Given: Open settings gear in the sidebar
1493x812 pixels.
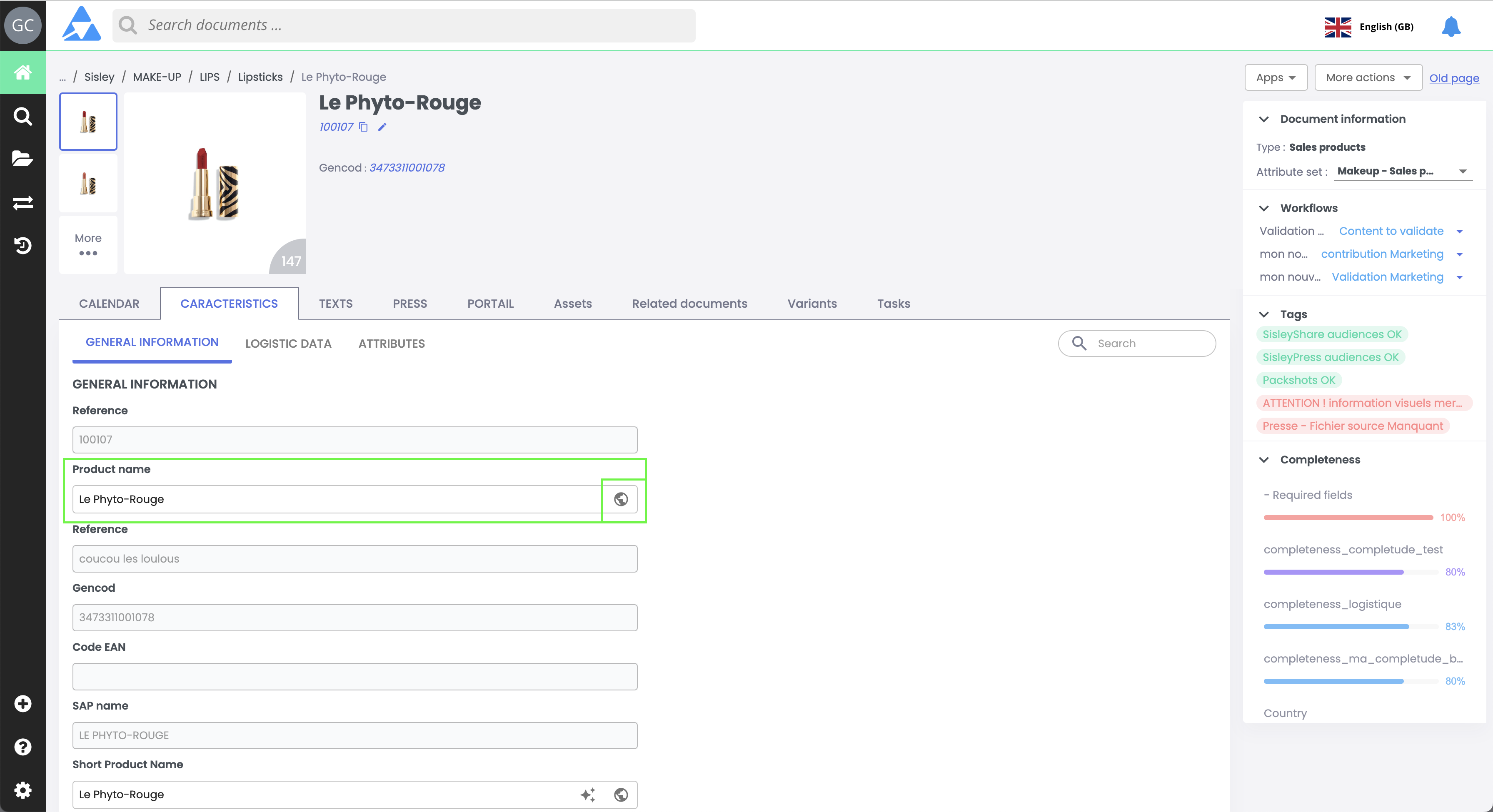Looking at the screenshot, I should (x=22, y=790).
